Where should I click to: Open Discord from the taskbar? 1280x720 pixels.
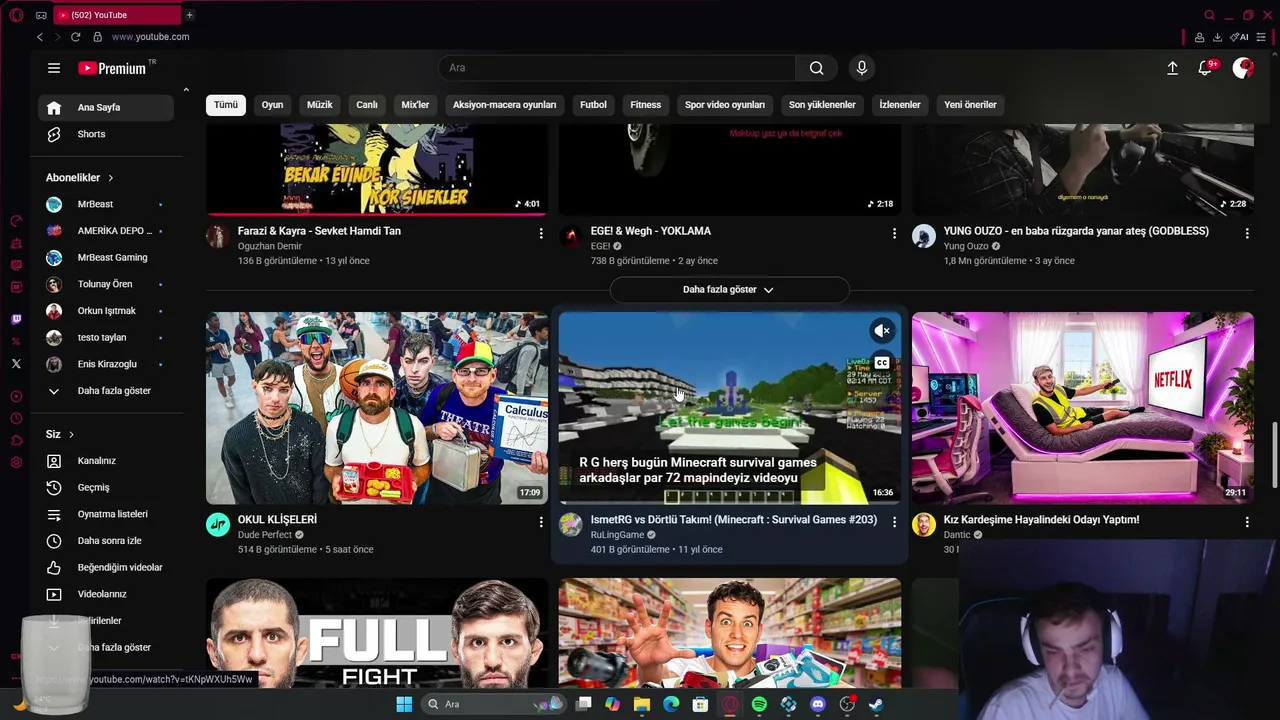coord(818,704)
